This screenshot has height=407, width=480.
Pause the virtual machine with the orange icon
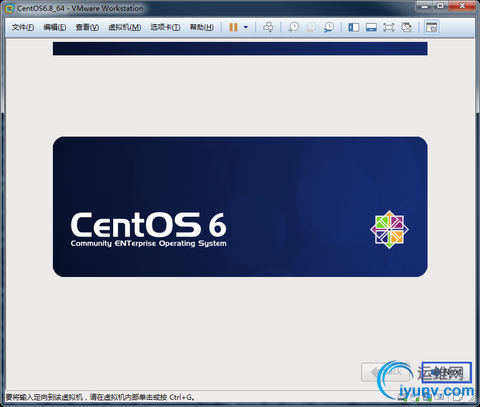point(233,27)
